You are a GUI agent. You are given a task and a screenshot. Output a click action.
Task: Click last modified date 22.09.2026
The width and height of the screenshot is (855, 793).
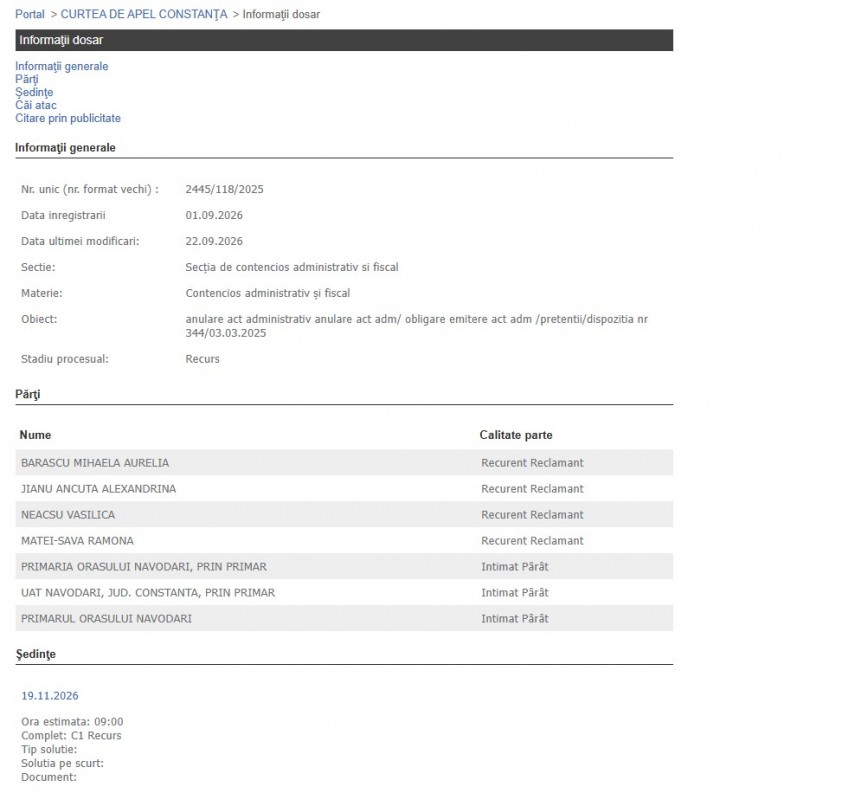click(x=214, y=241)
